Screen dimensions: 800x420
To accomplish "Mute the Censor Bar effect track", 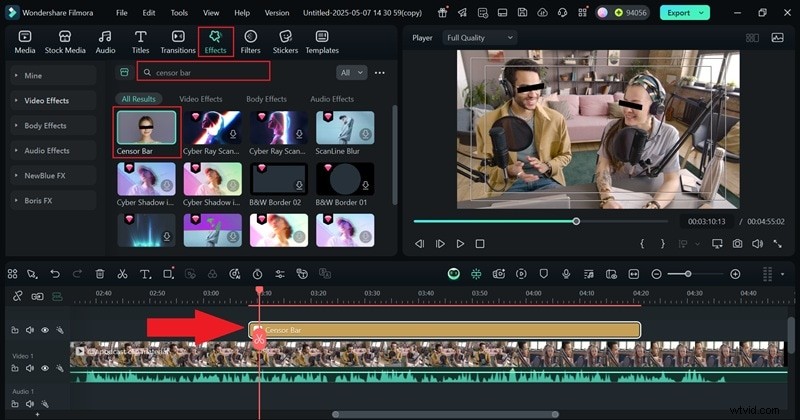I will (30, 330).
